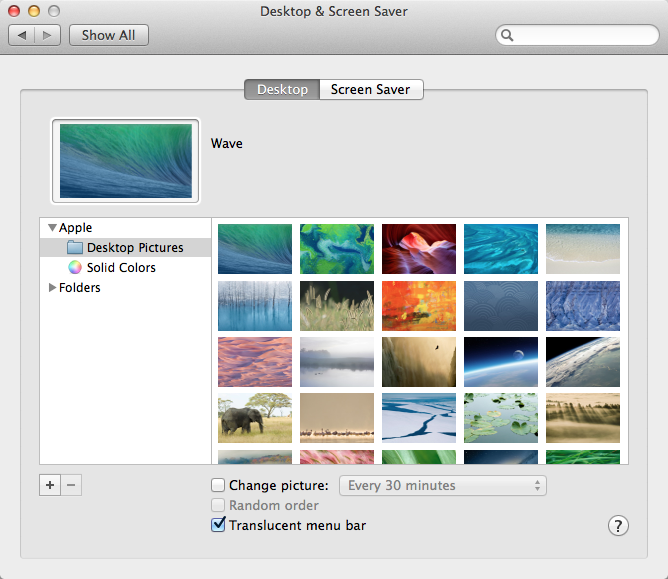668x579 pixels.
Task: Choose the Earth from orbit clouds wallpaper
Action: point(583,362)
